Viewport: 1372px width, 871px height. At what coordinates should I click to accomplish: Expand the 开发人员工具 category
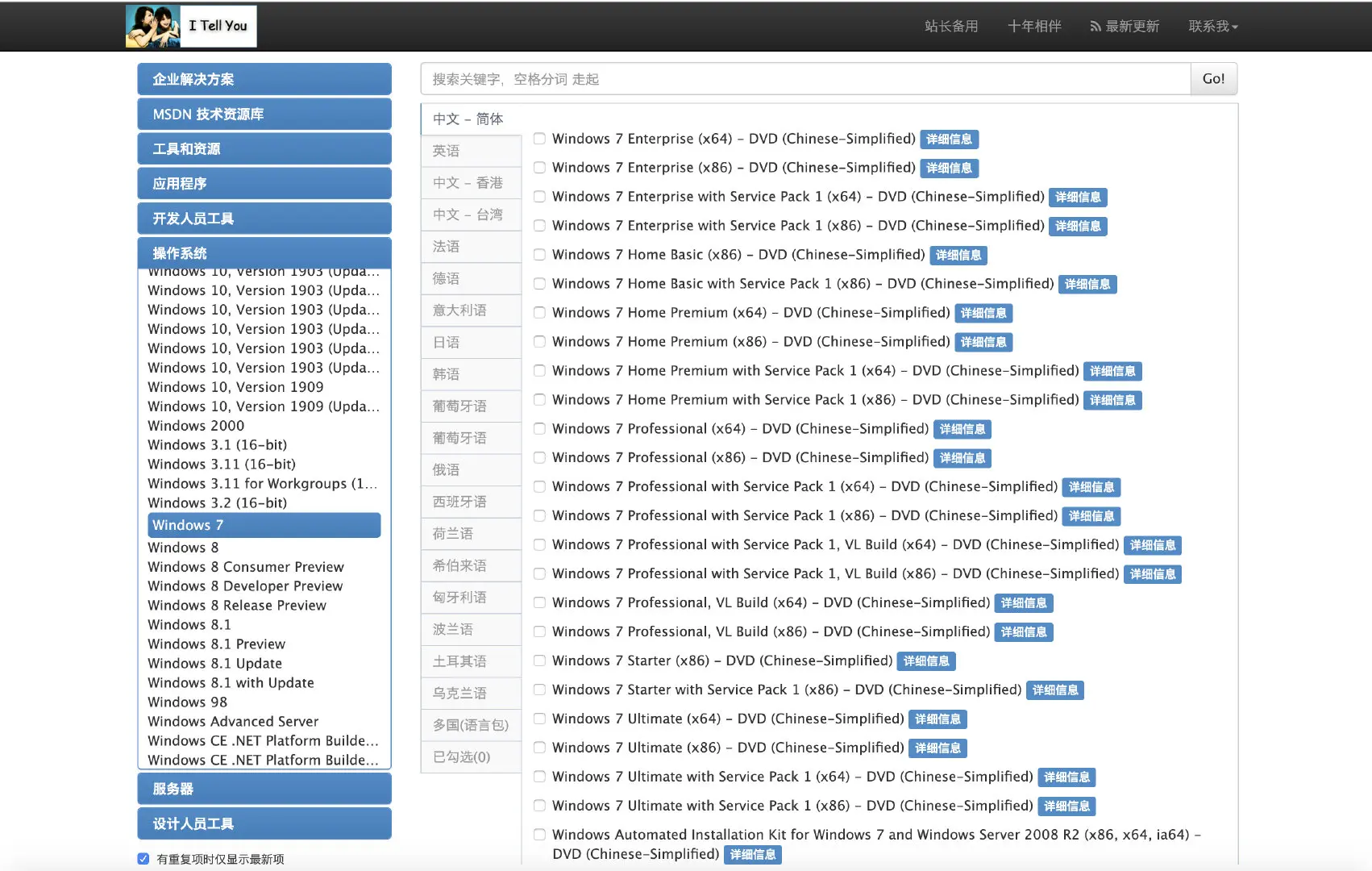(264, 219)
